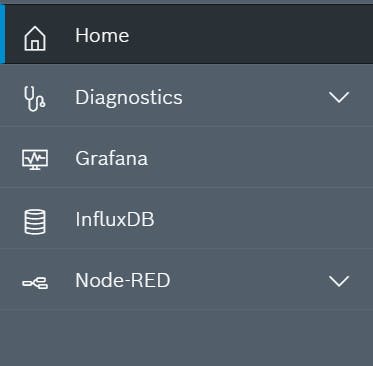Click blank space right of InfluxDB label

coord(263,219)
